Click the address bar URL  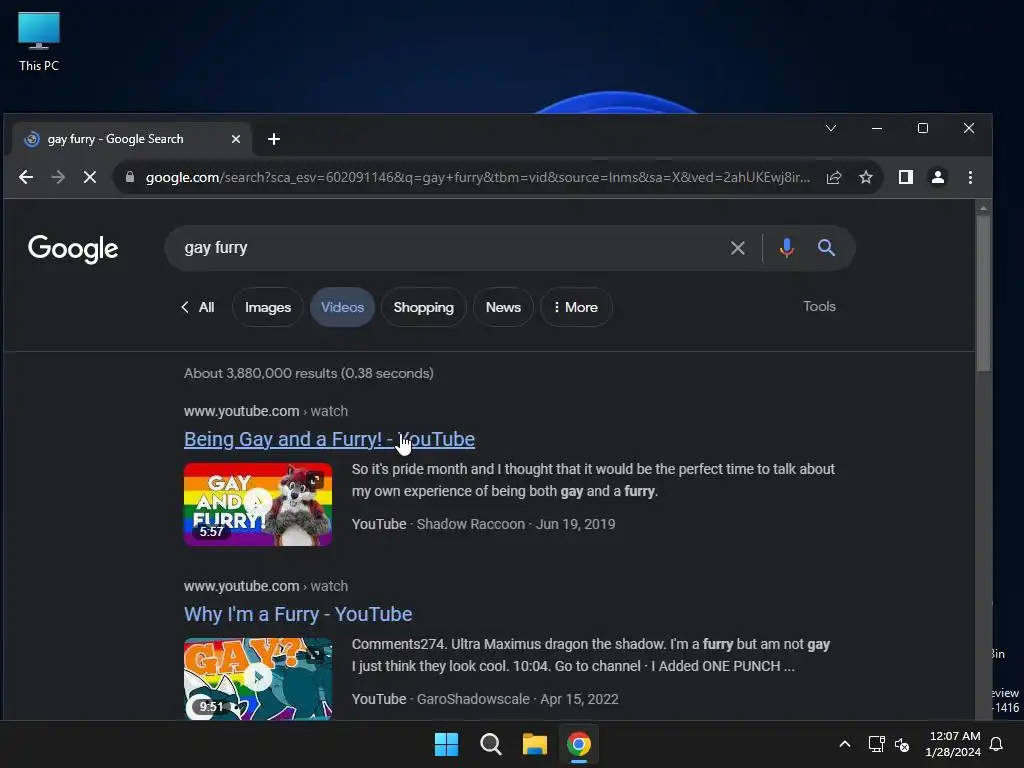tap(477, 178)
